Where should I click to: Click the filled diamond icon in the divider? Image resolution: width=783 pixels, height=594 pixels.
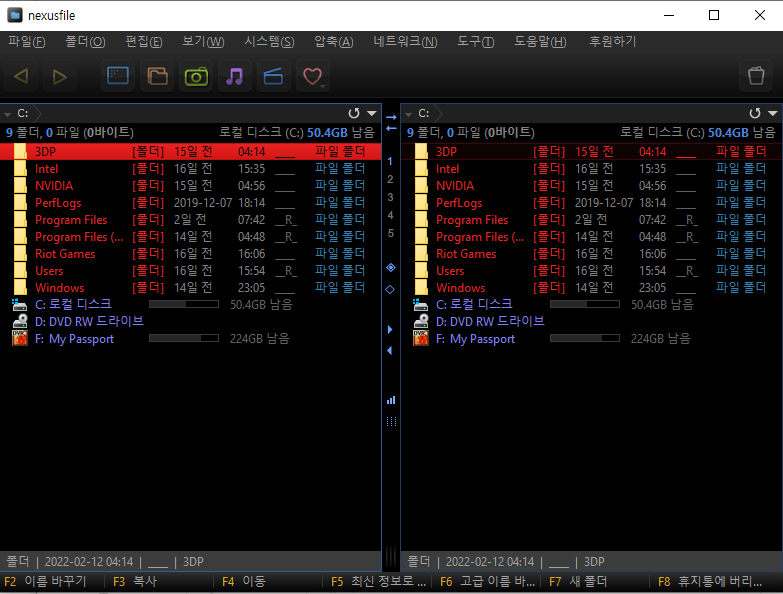[391, 268]
